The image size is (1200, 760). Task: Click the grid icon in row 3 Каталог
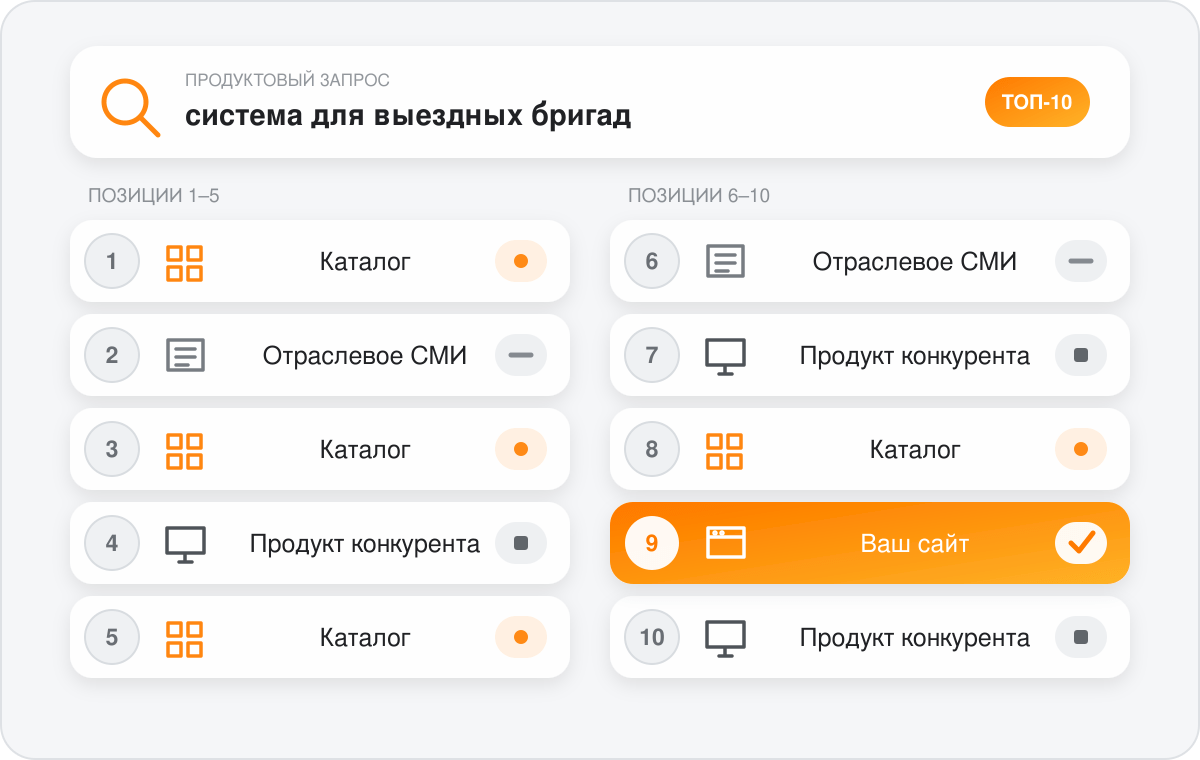click(x=185, y=450)
